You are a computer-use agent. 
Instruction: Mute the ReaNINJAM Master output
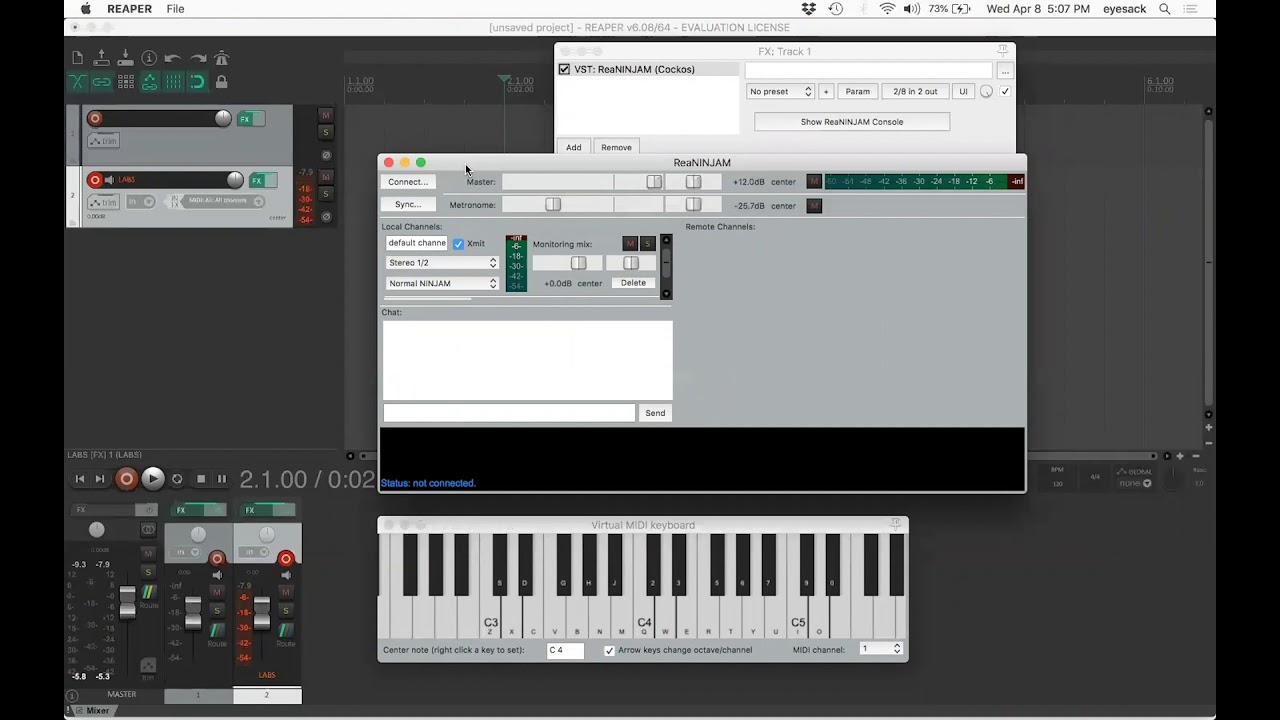(x=814, y=182)
